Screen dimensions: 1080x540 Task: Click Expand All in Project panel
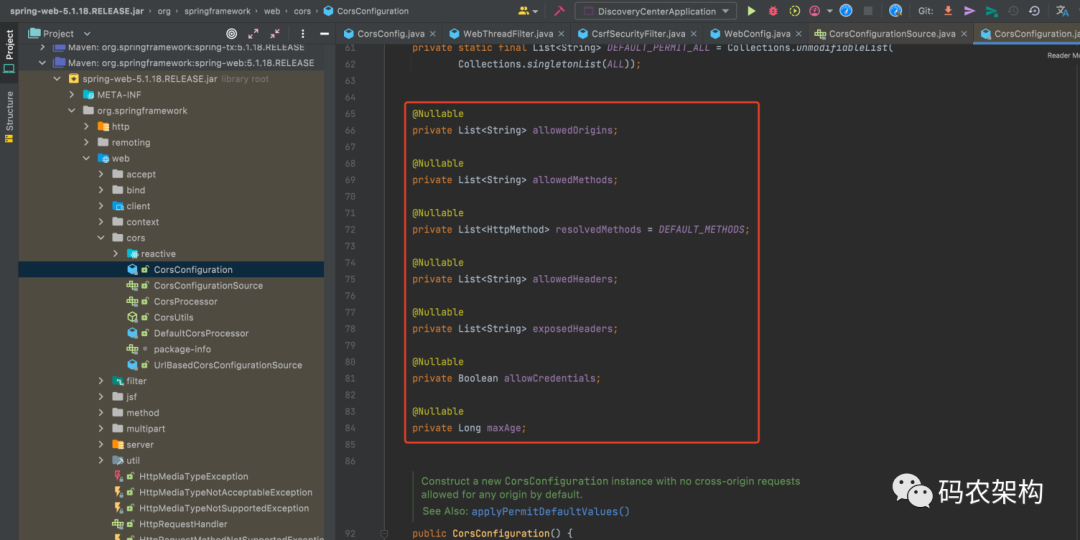pyautogui.click(x=253, y=34)
